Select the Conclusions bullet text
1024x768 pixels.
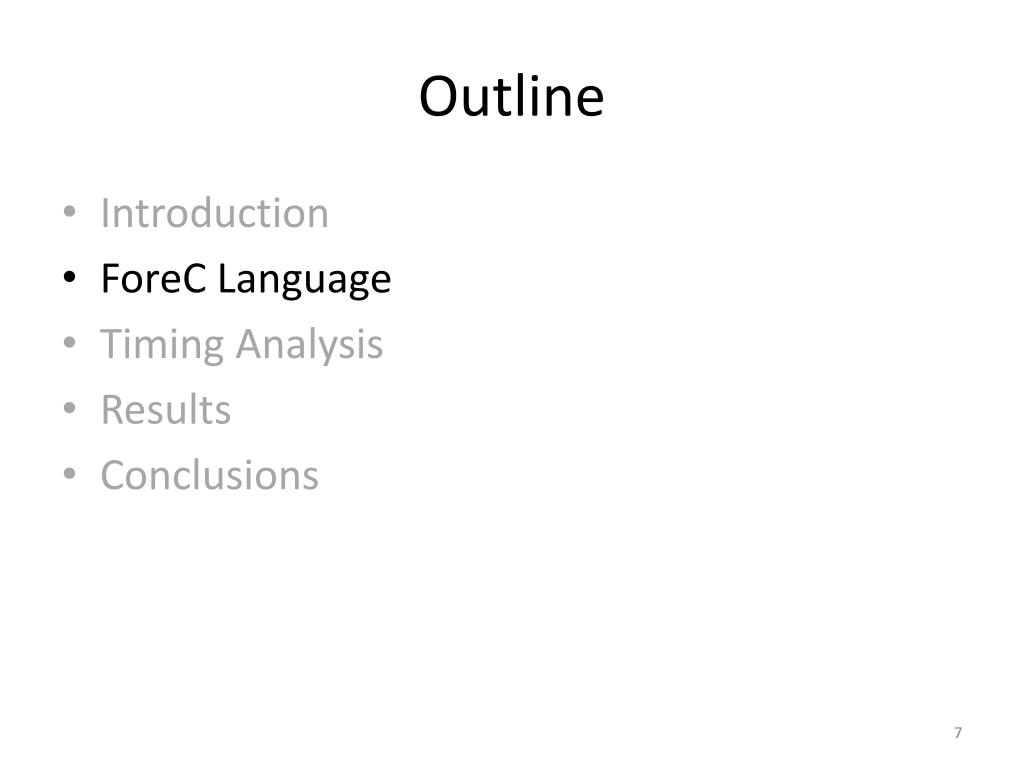pyautogui.click(x=210, y=475)
